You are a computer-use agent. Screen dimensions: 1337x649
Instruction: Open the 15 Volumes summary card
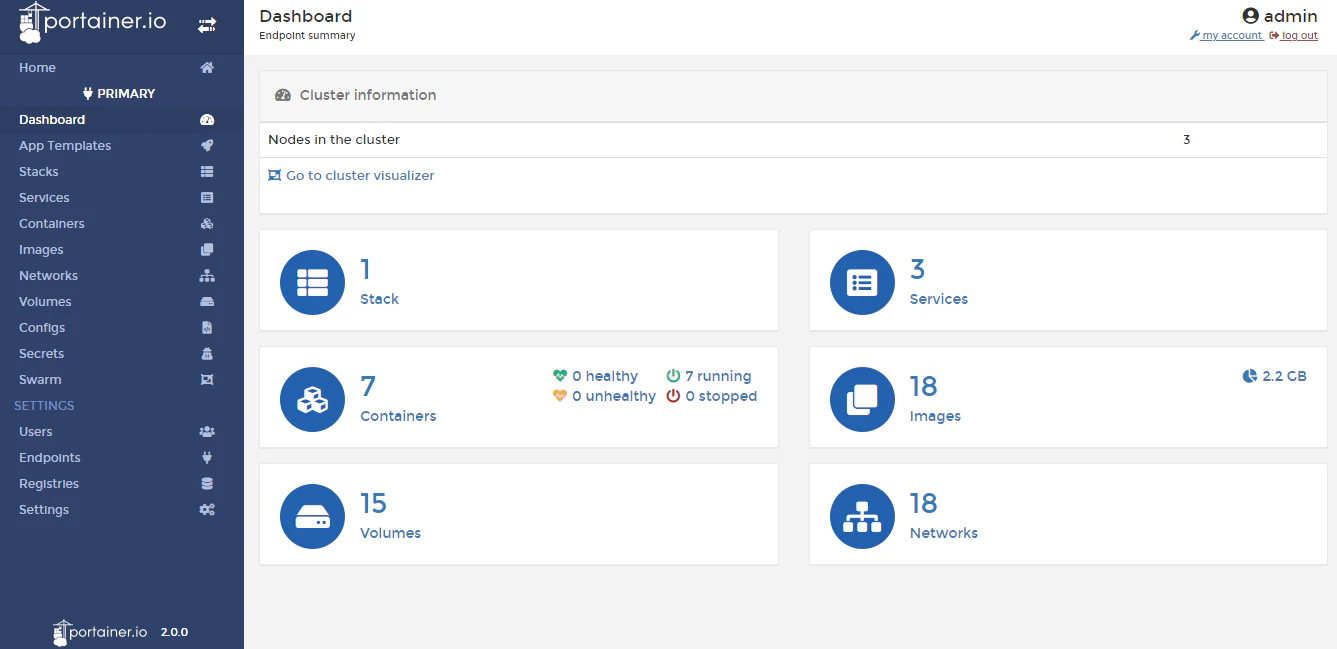coord(519,514)
